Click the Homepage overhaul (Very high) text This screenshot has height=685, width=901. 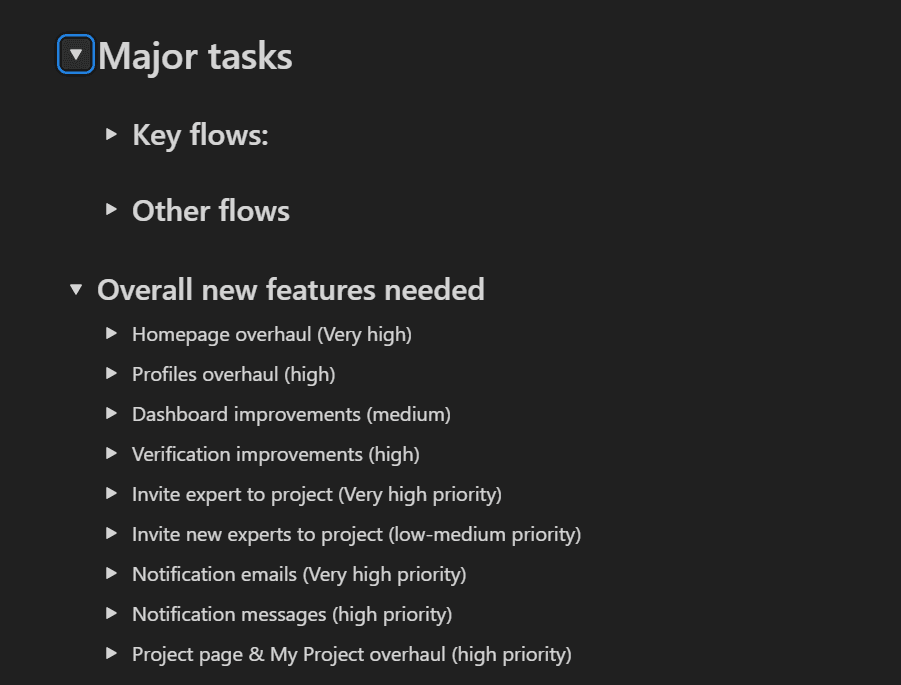click(x=272, y=333)
